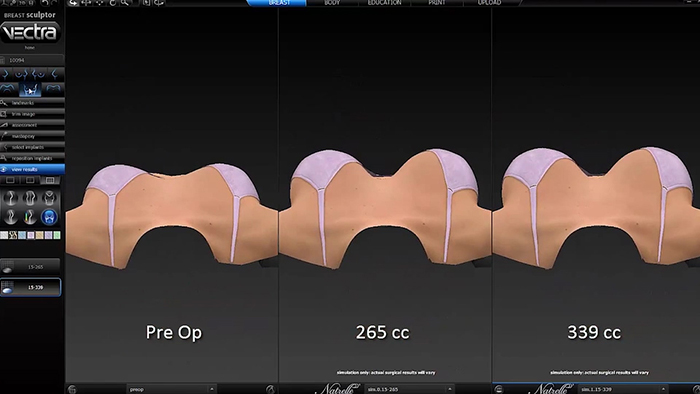
Task: Select the highlighted worm's-eye view icon
Action: point(30,89)
